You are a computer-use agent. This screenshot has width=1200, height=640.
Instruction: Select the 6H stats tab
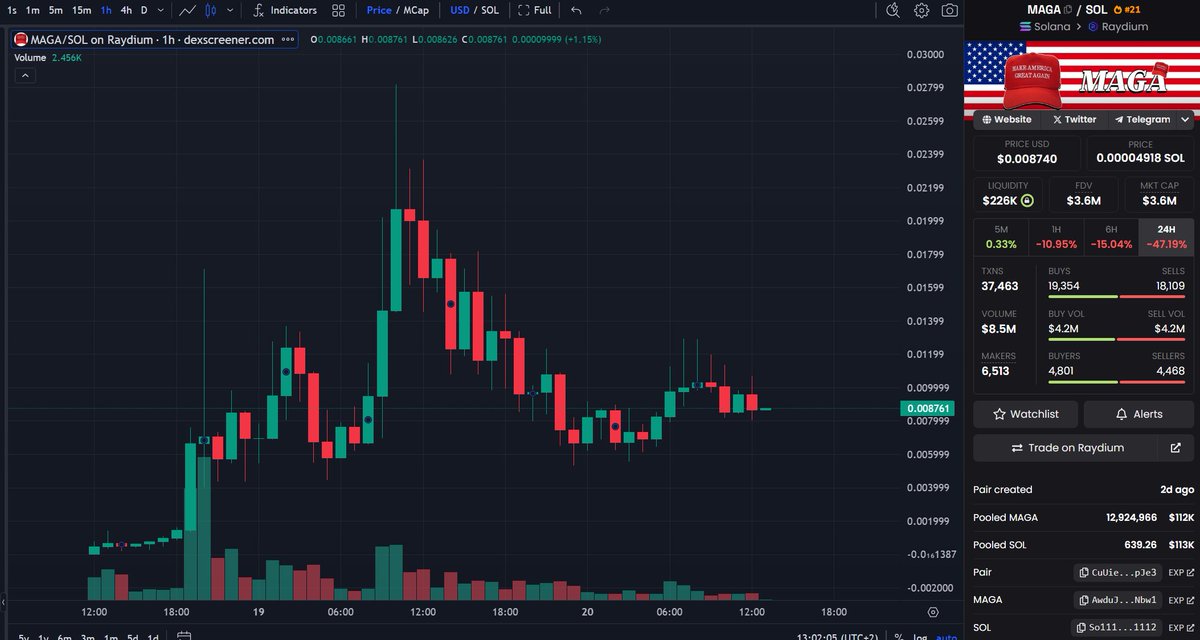point(1110,237)
